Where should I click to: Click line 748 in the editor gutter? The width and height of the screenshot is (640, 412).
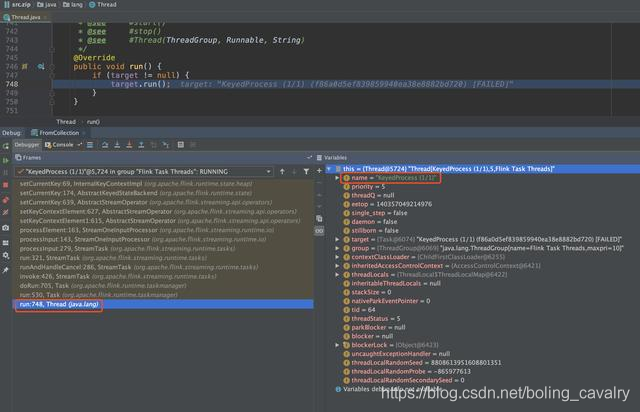[x=12, y=84]
